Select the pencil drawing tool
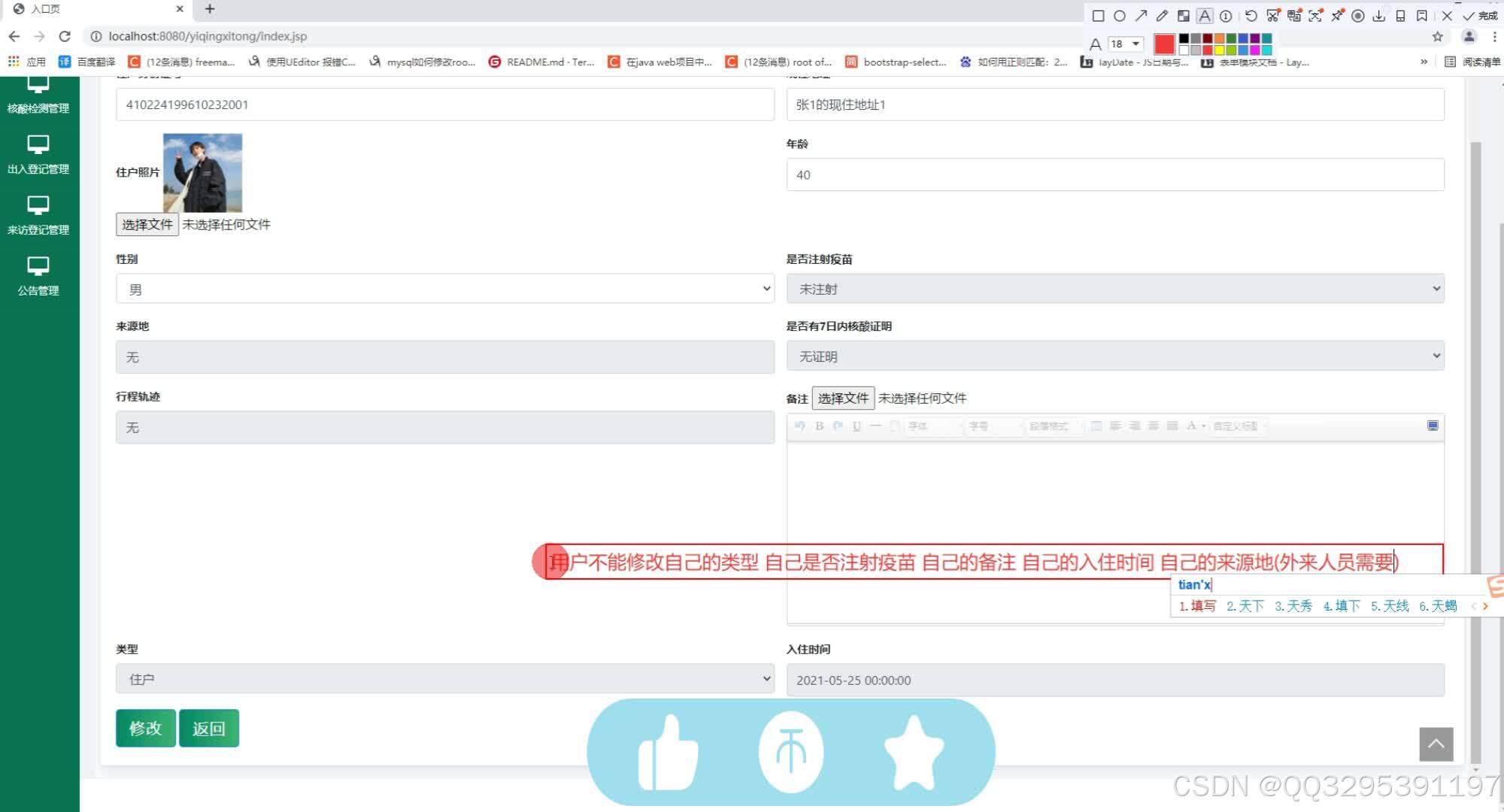Screen dimensions: 1504x812 pyautogui.click(x=1162, y=16)
